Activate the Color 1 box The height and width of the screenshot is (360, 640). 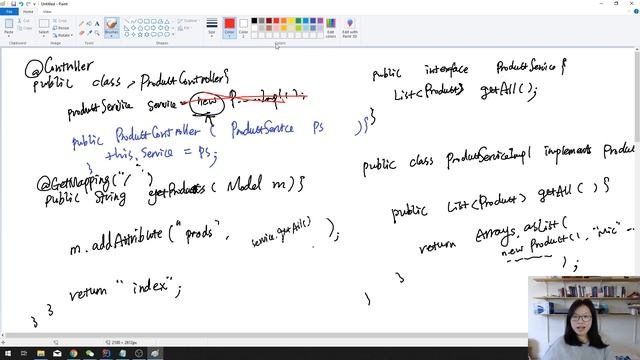click(x=229, y=28)
